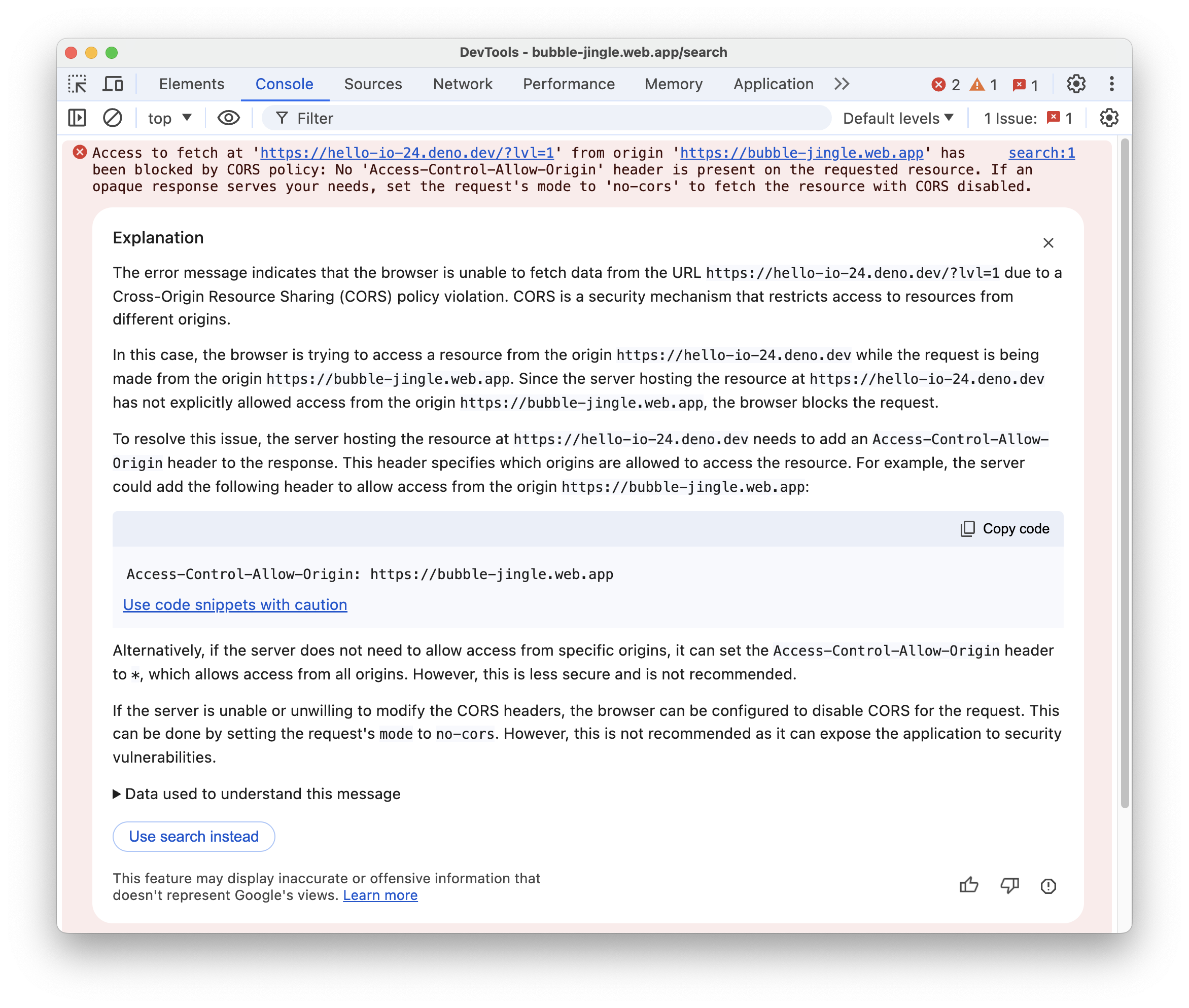Viewport: 1189px width, 1008px height.
Task: Click Use search instead button
Action: pos(193,836)
